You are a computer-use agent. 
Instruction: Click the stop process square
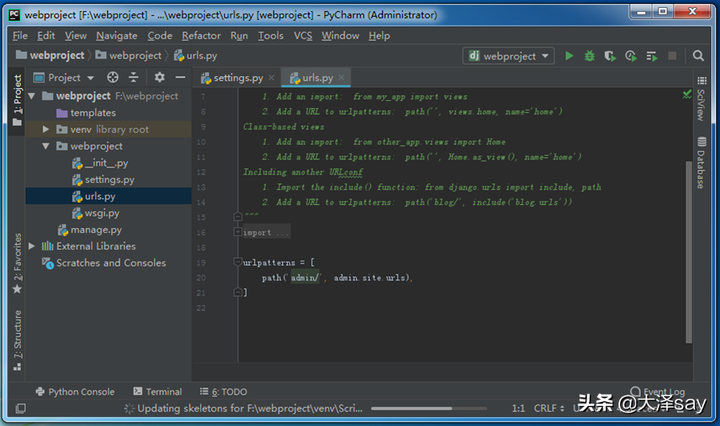pyautogui.click(x=672, y=56)
